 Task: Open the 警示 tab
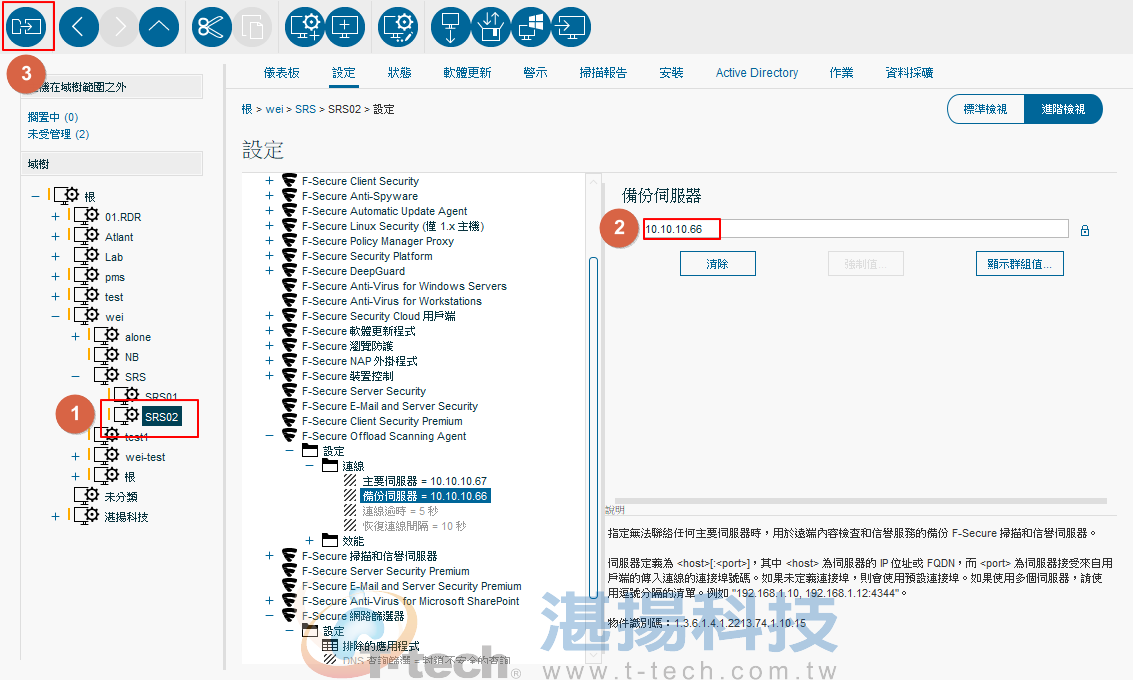point(535,72)
